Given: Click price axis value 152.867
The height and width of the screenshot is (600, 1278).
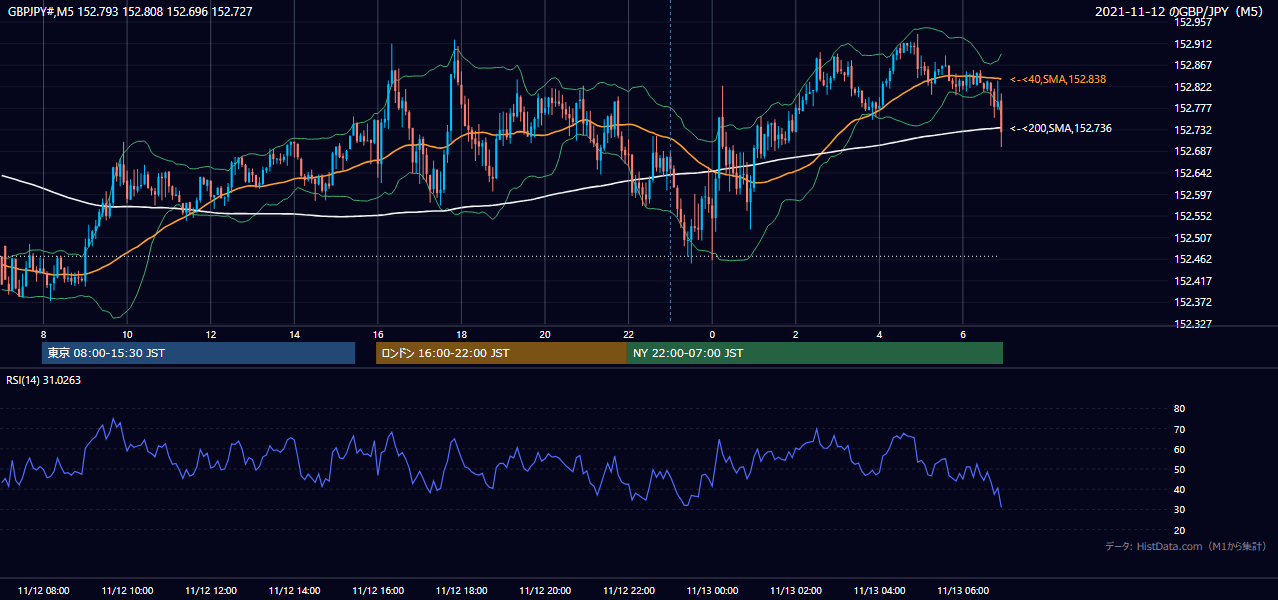Looking at the screenshot, I should tap(1193, 65).
